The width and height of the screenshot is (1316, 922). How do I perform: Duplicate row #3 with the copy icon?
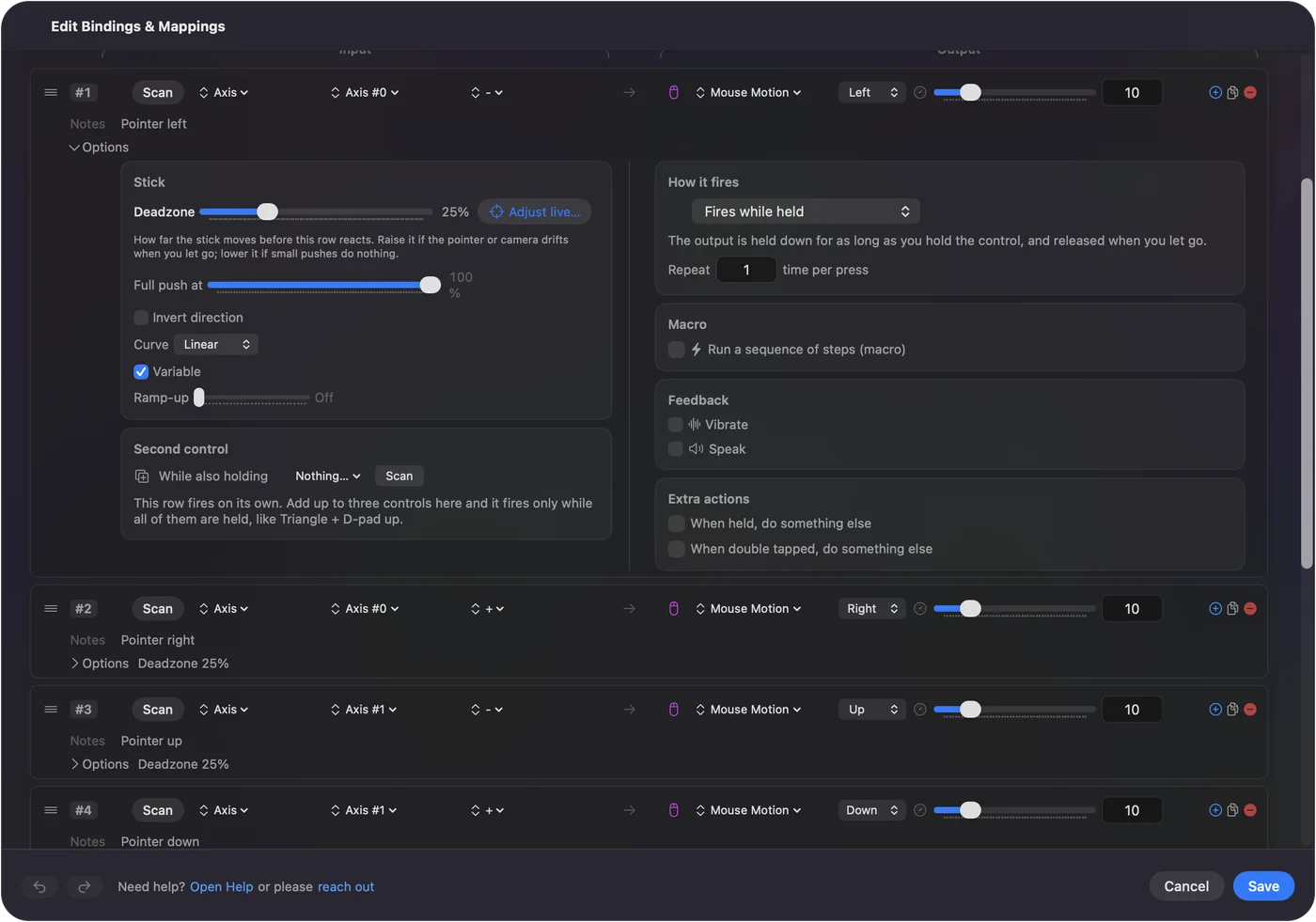pyautogui.click(x=1232, y=710)
